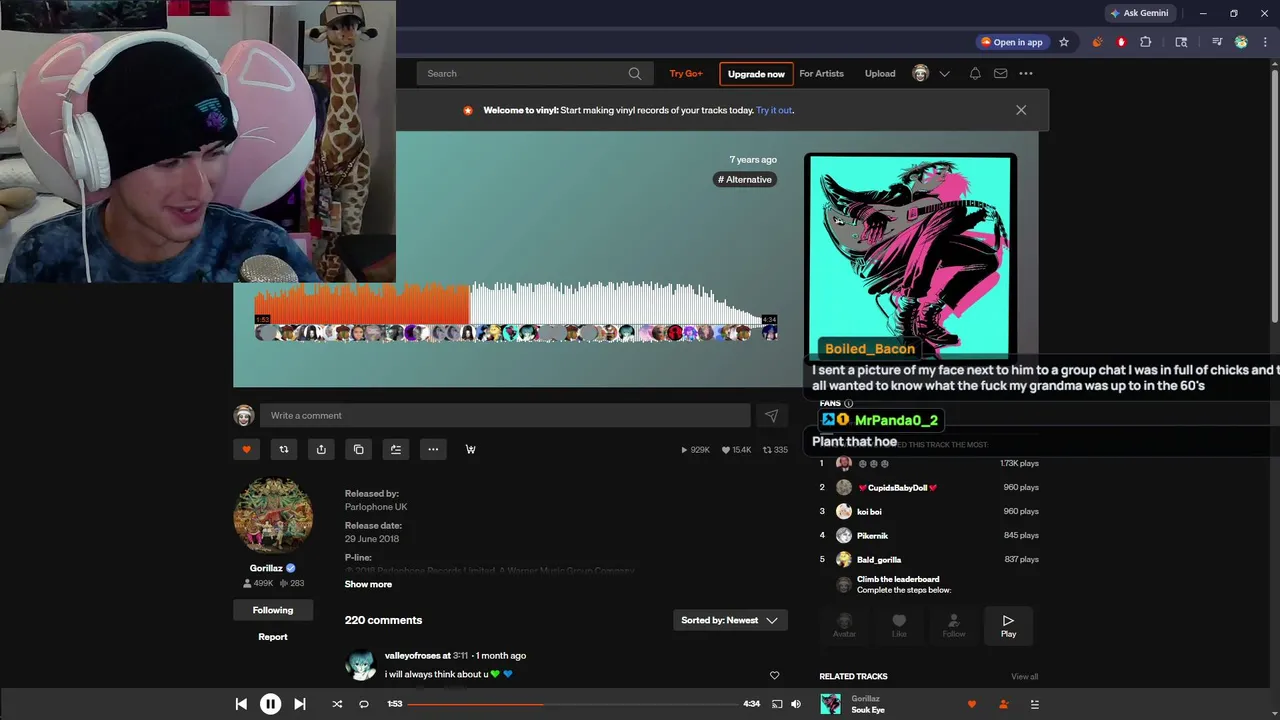
Task: Share the track
Action: click(x=321, y=449)
